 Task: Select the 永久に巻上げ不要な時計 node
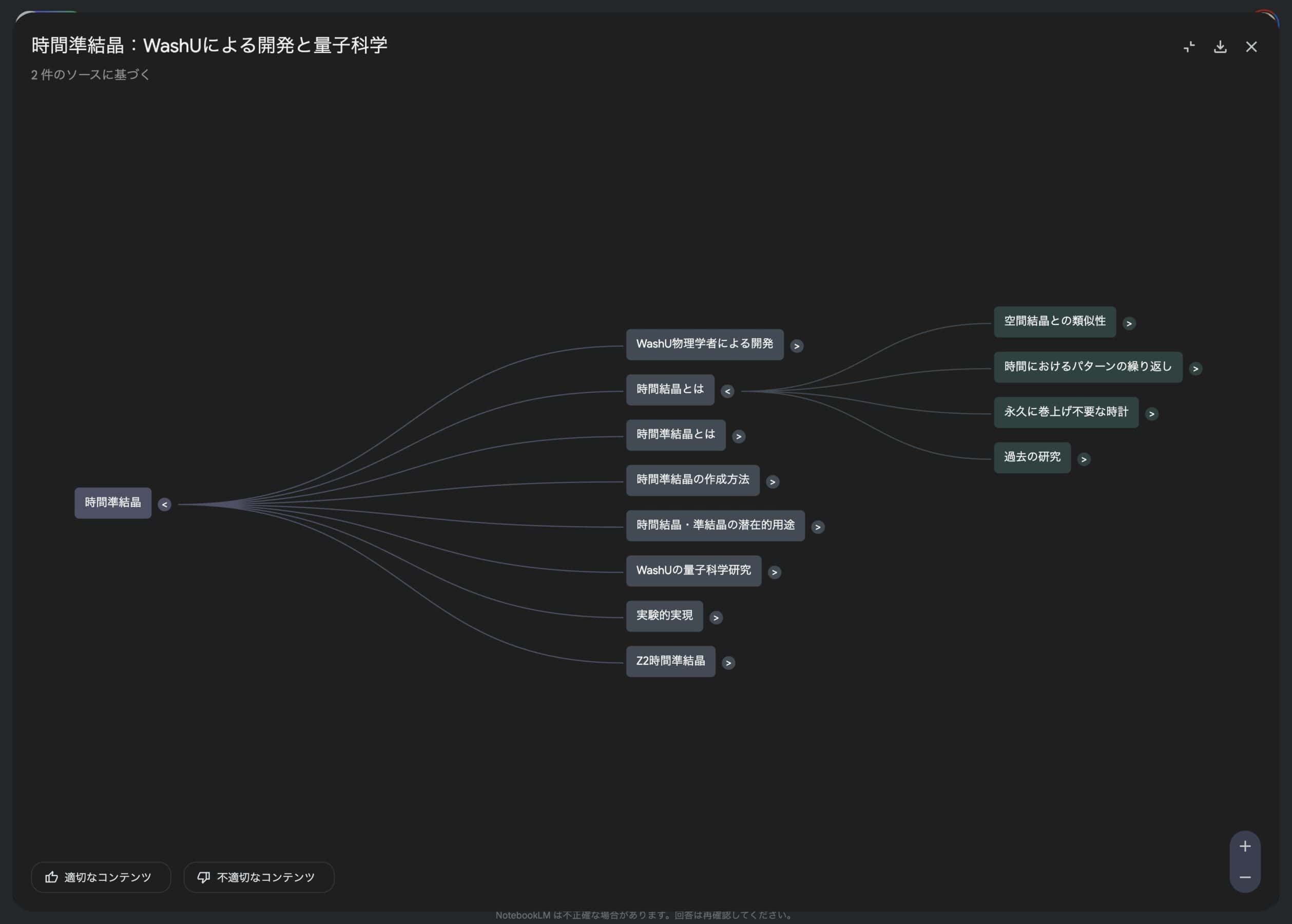1066,413
